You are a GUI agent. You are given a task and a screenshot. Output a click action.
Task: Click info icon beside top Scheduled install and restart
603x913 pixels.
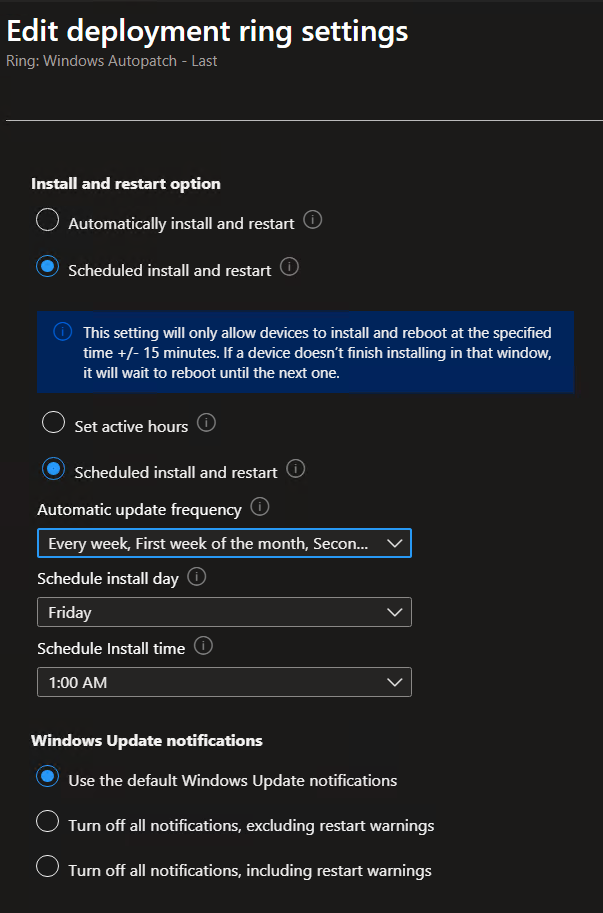pyautogui.click(x=289, y=267)
